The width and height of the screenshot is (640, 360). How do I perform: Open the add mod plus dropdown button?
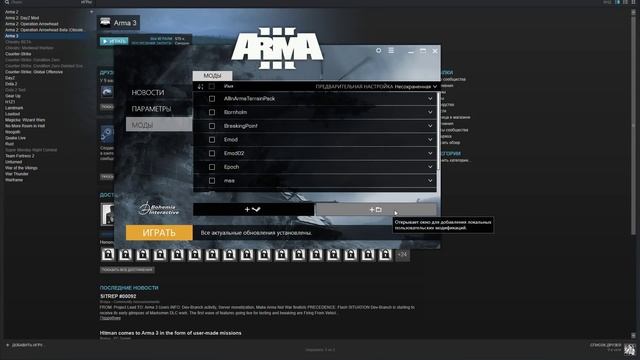click(253, 209)
